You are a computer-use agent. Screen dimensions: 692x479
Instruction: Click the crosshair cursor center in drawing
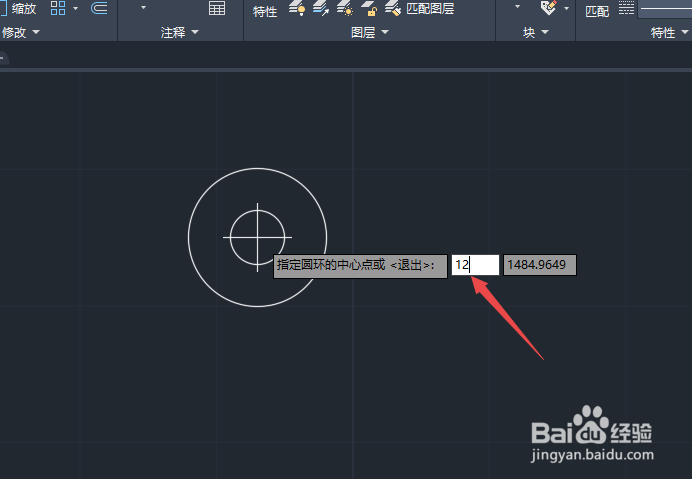coord(257,238)
